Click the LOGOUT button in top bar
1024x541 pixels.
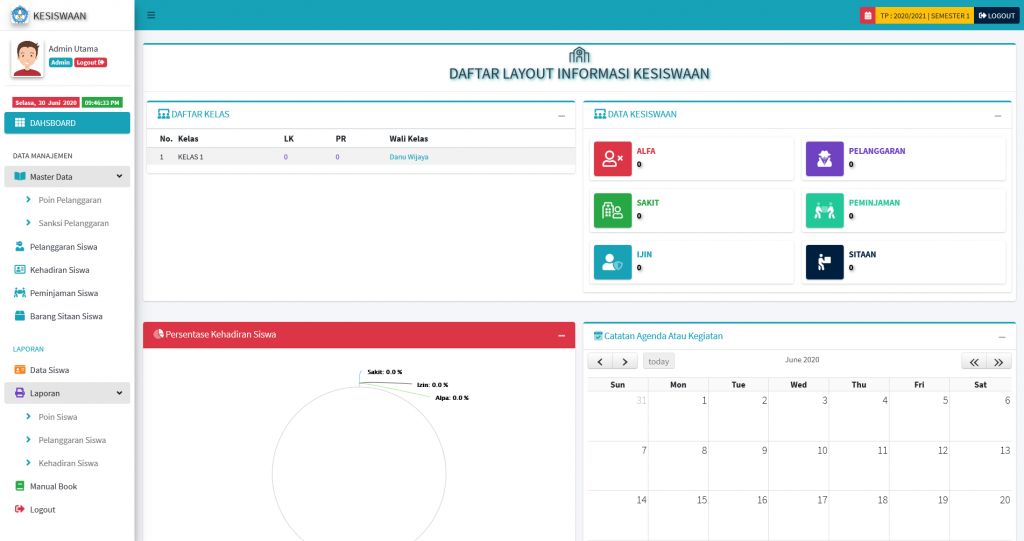997,16
